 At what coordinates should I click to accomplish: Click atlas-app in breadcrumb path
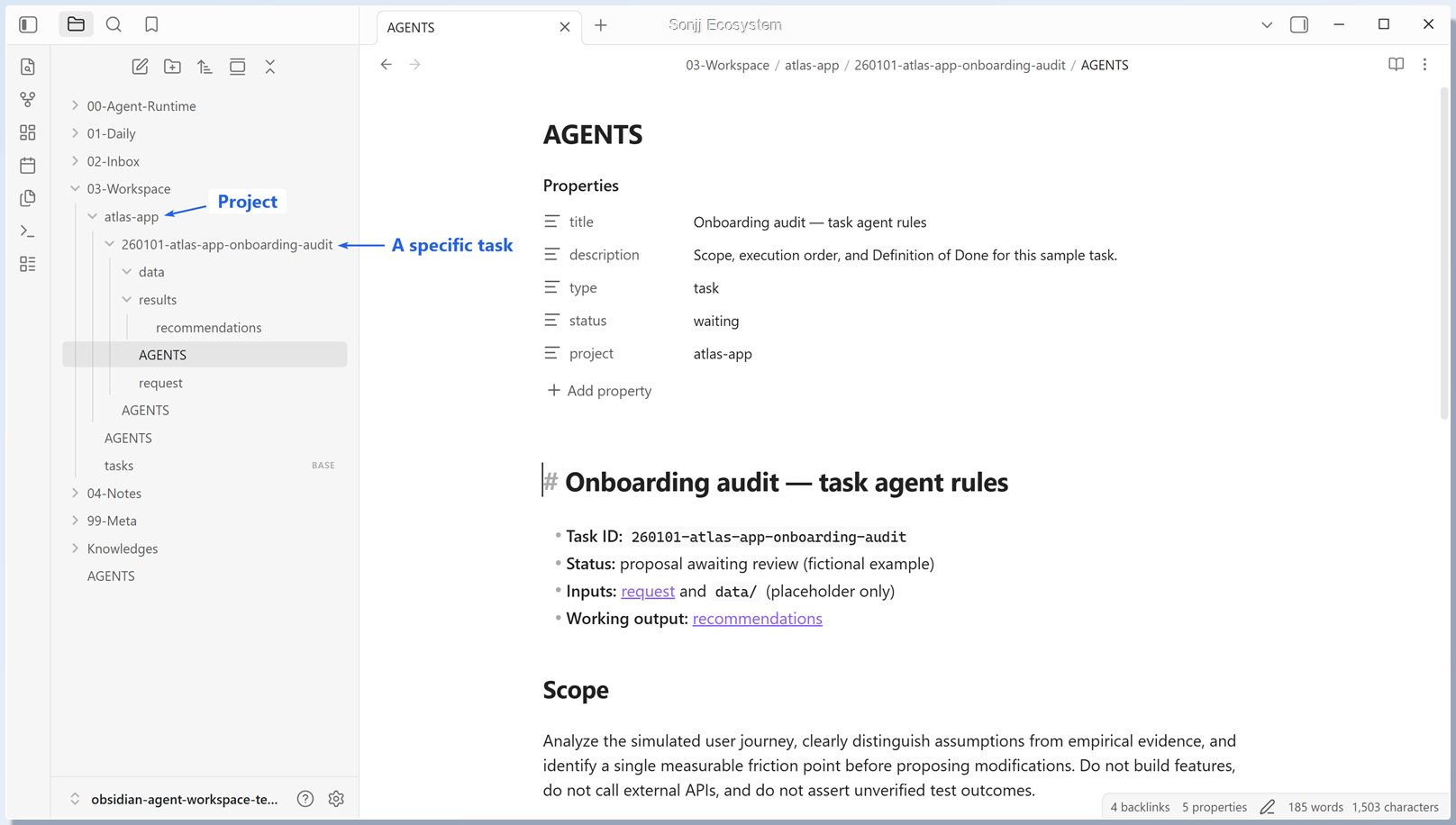tap(811, 65)
